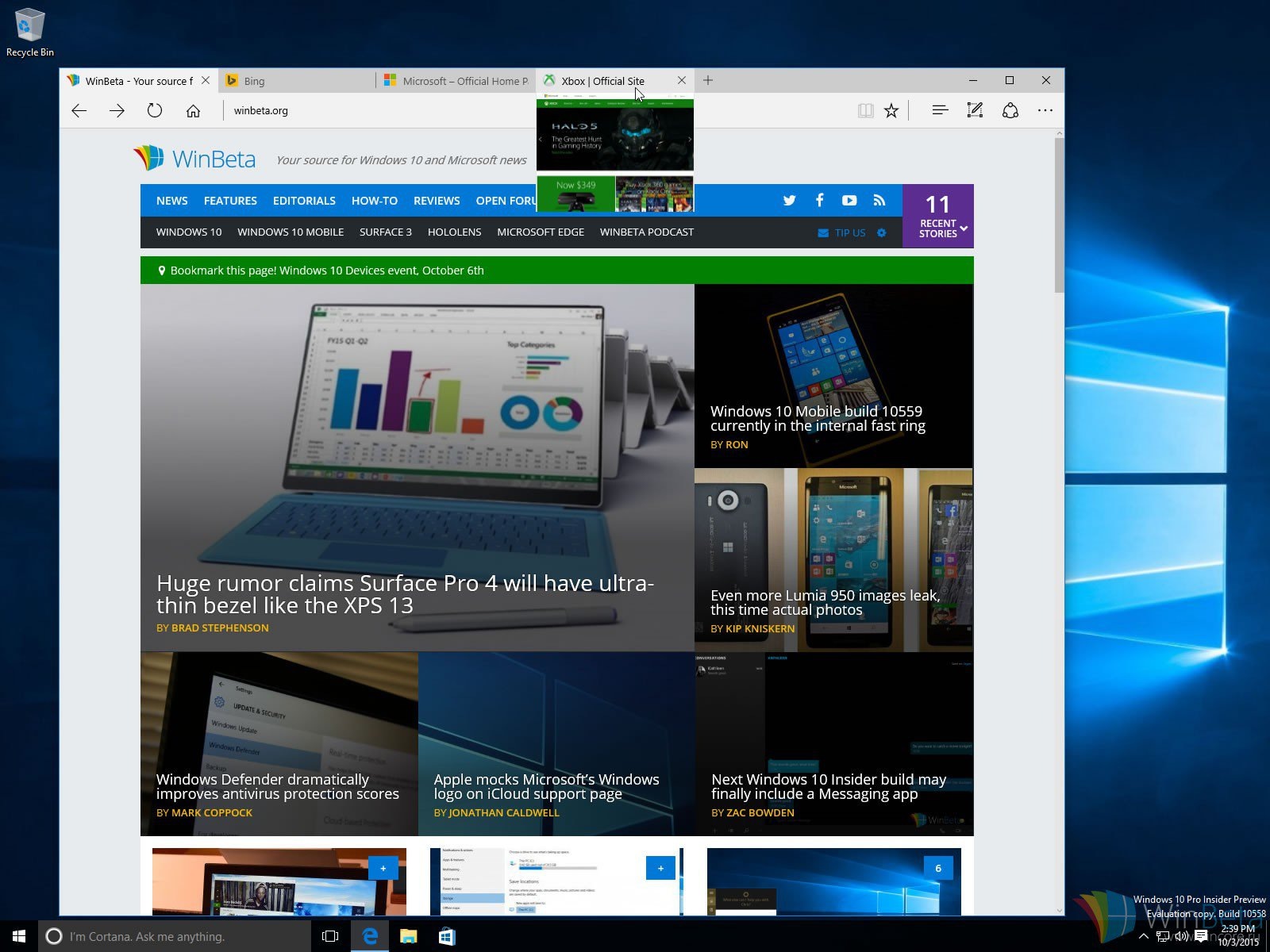Click author ZAC BOWDEN

pos(760,812)
